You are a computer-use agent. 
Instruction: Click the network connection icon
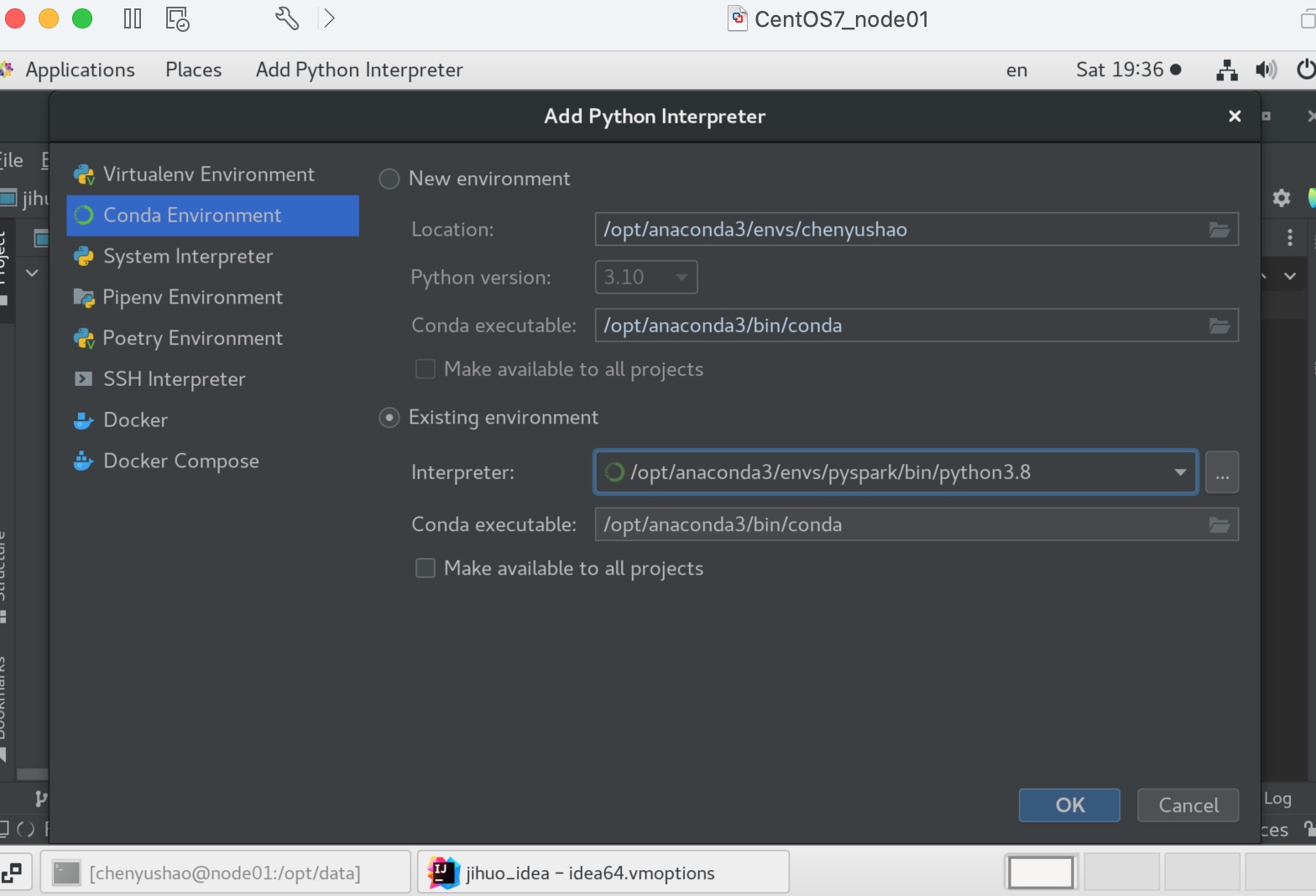(x=1227, y=70)
